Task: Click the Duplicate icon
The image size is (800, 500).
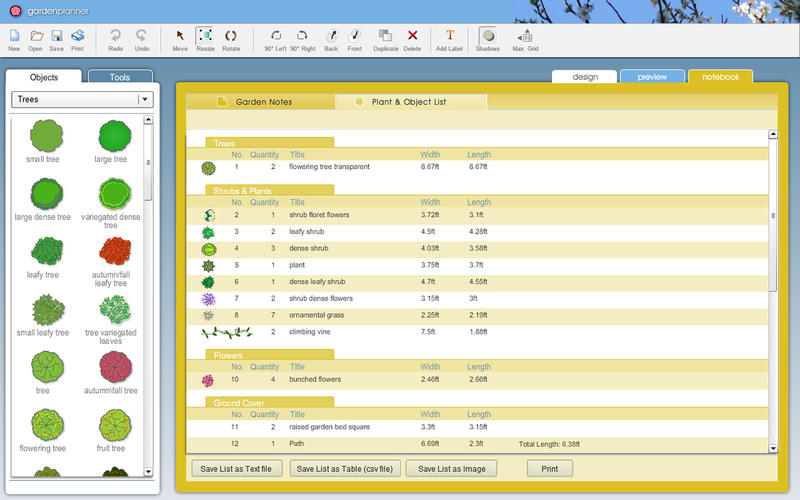Action: (x=385, y=36)
